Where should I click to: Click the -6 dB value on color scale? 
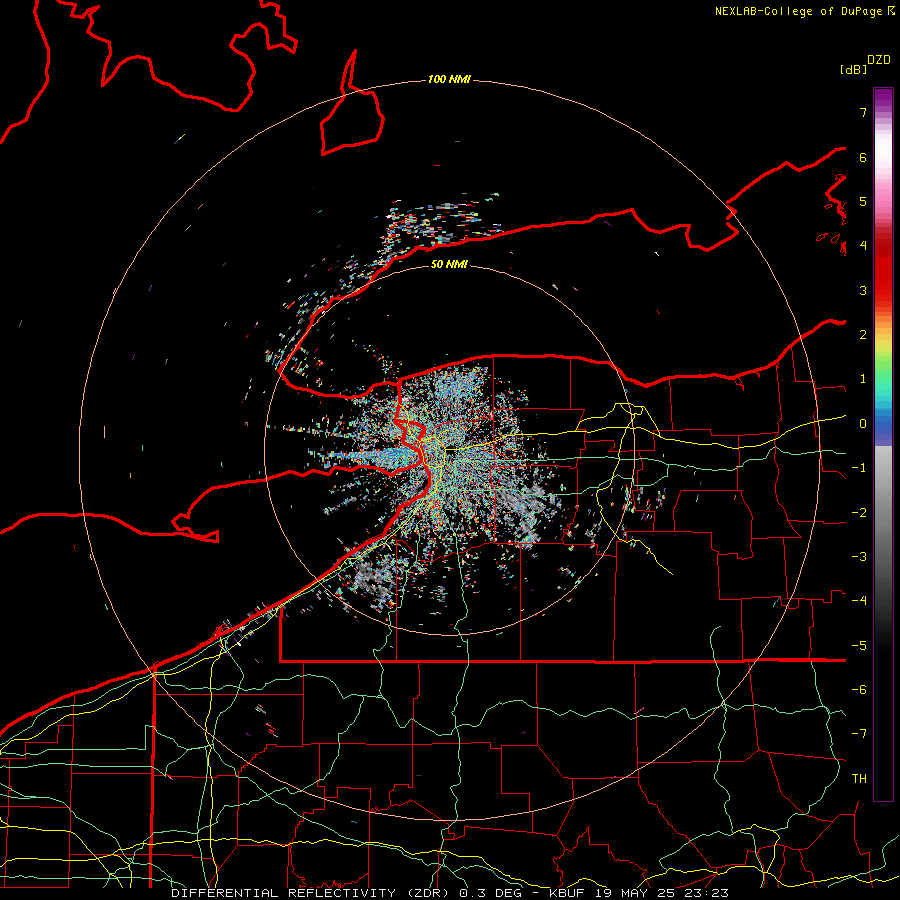point(859,690)
